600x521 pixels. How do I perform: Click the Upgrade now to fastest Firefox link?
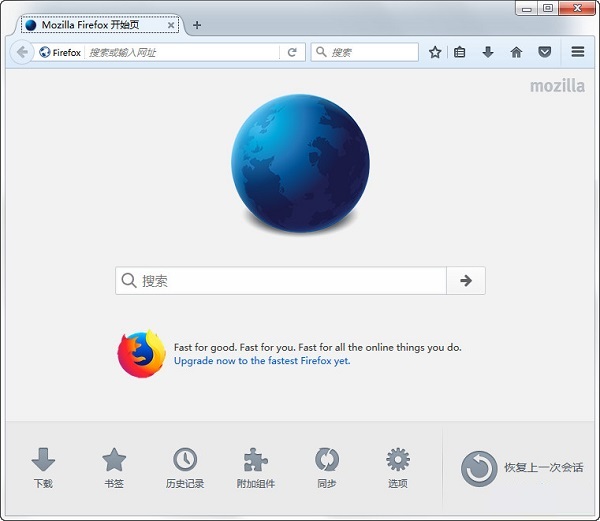click(262, 361)
